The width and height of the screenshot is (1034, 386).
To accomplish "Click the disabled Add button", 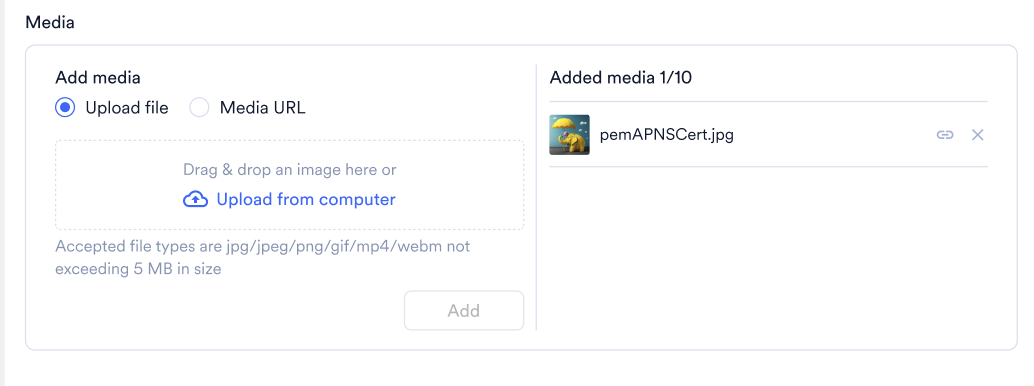I will tap(464, 310).
